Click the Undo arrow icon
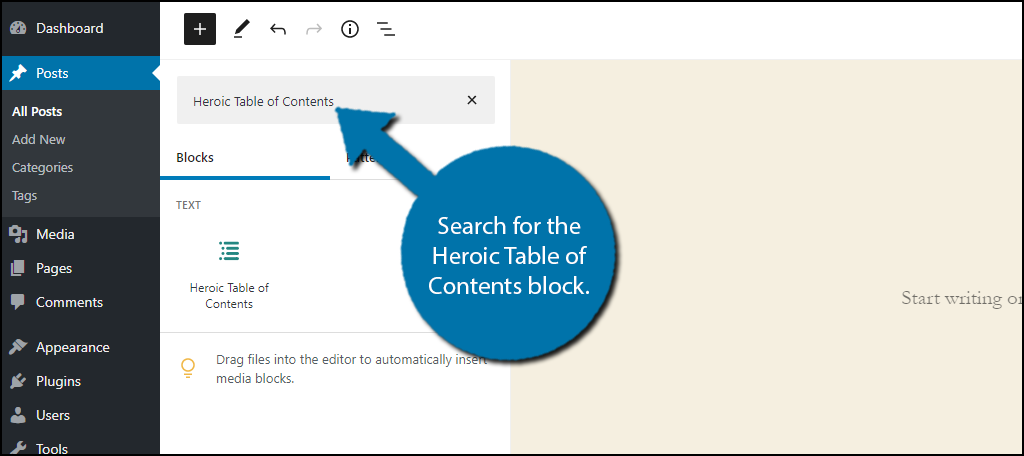The image size is (1024, 456). click(x=278, y=29)
